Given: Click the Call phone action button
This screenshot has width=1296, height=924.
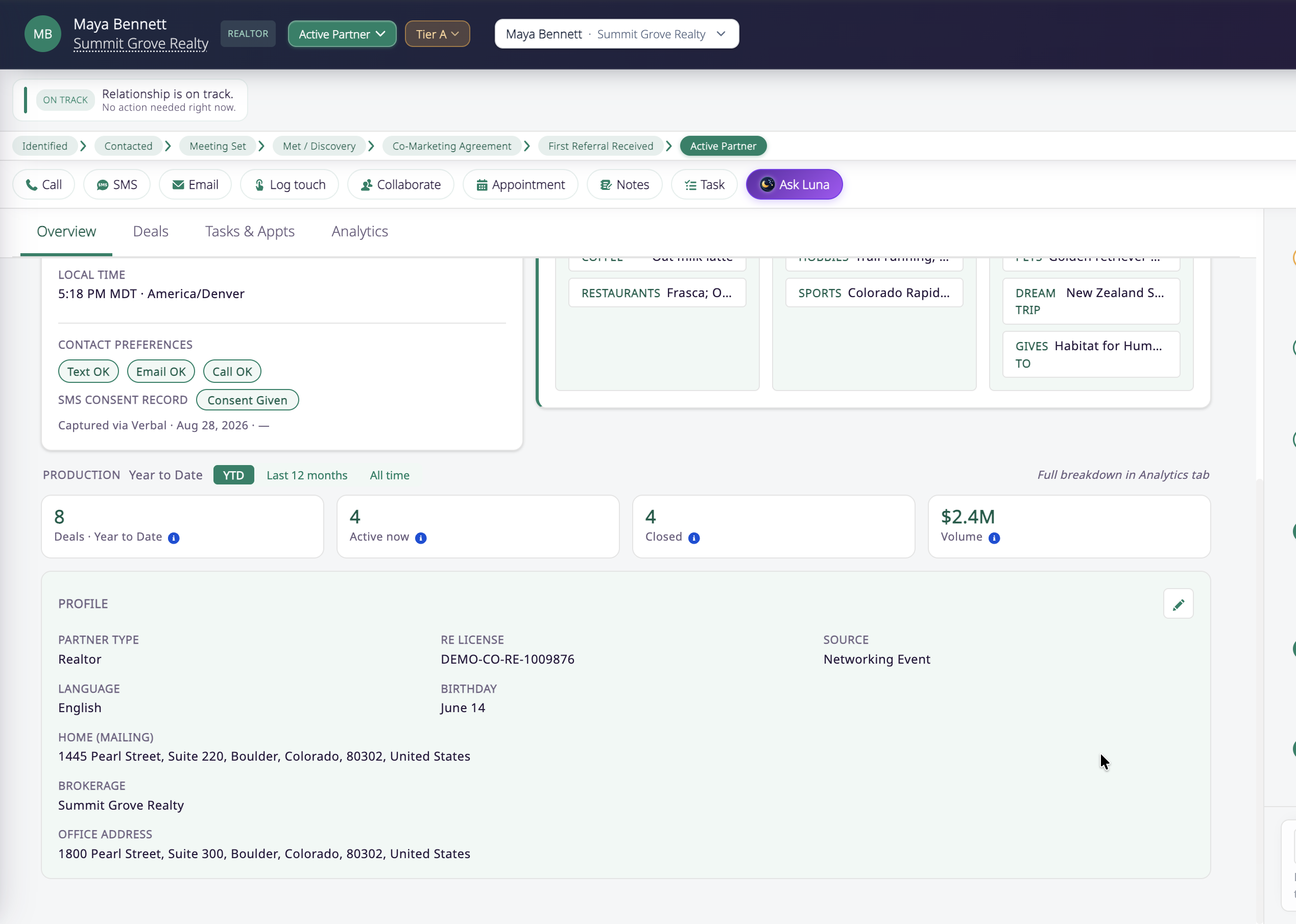Looking at the screenshot, I should 44,184.
